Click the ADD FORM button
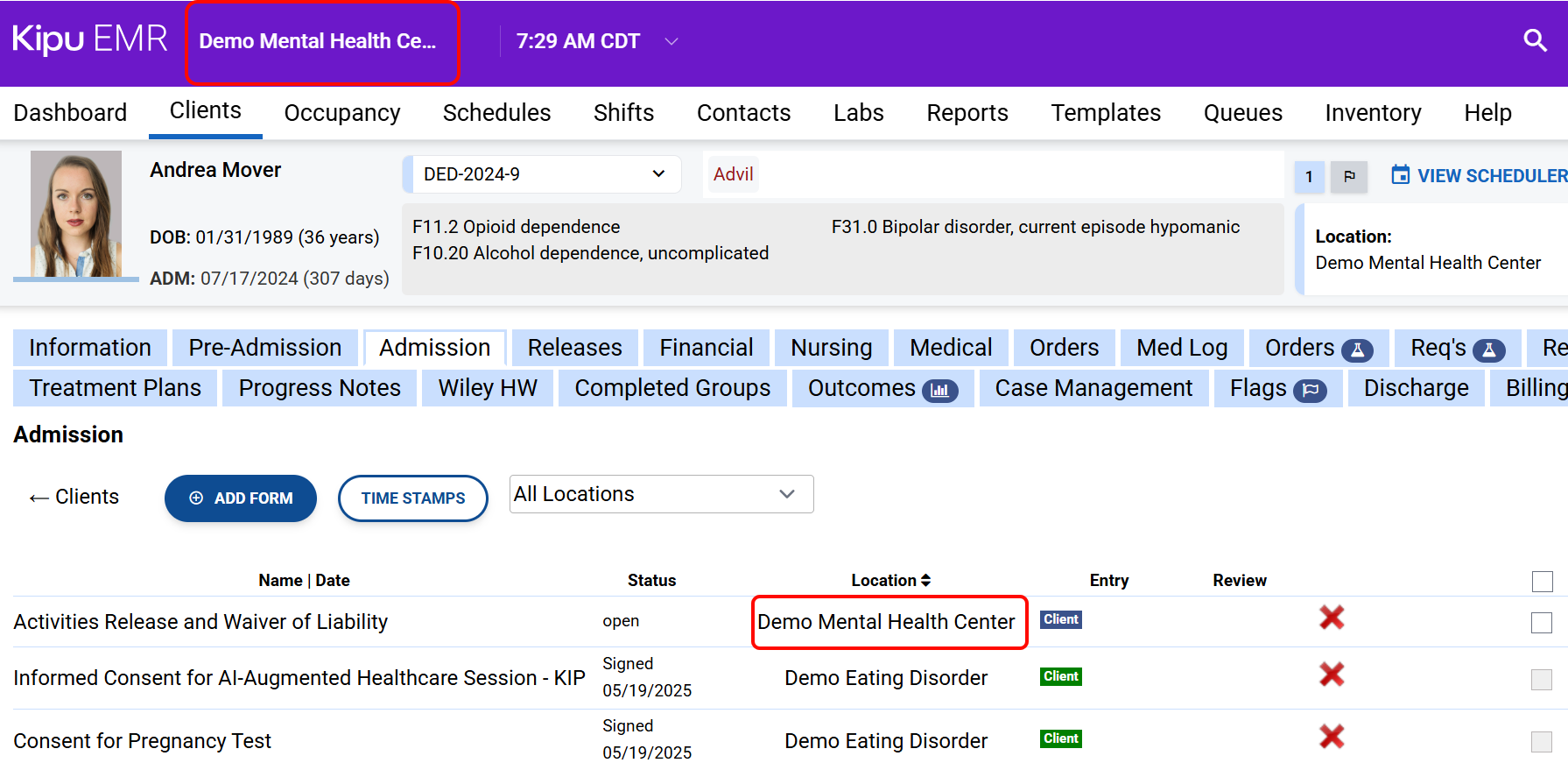This screenshot has width=1568, height=770. point(241,498)
